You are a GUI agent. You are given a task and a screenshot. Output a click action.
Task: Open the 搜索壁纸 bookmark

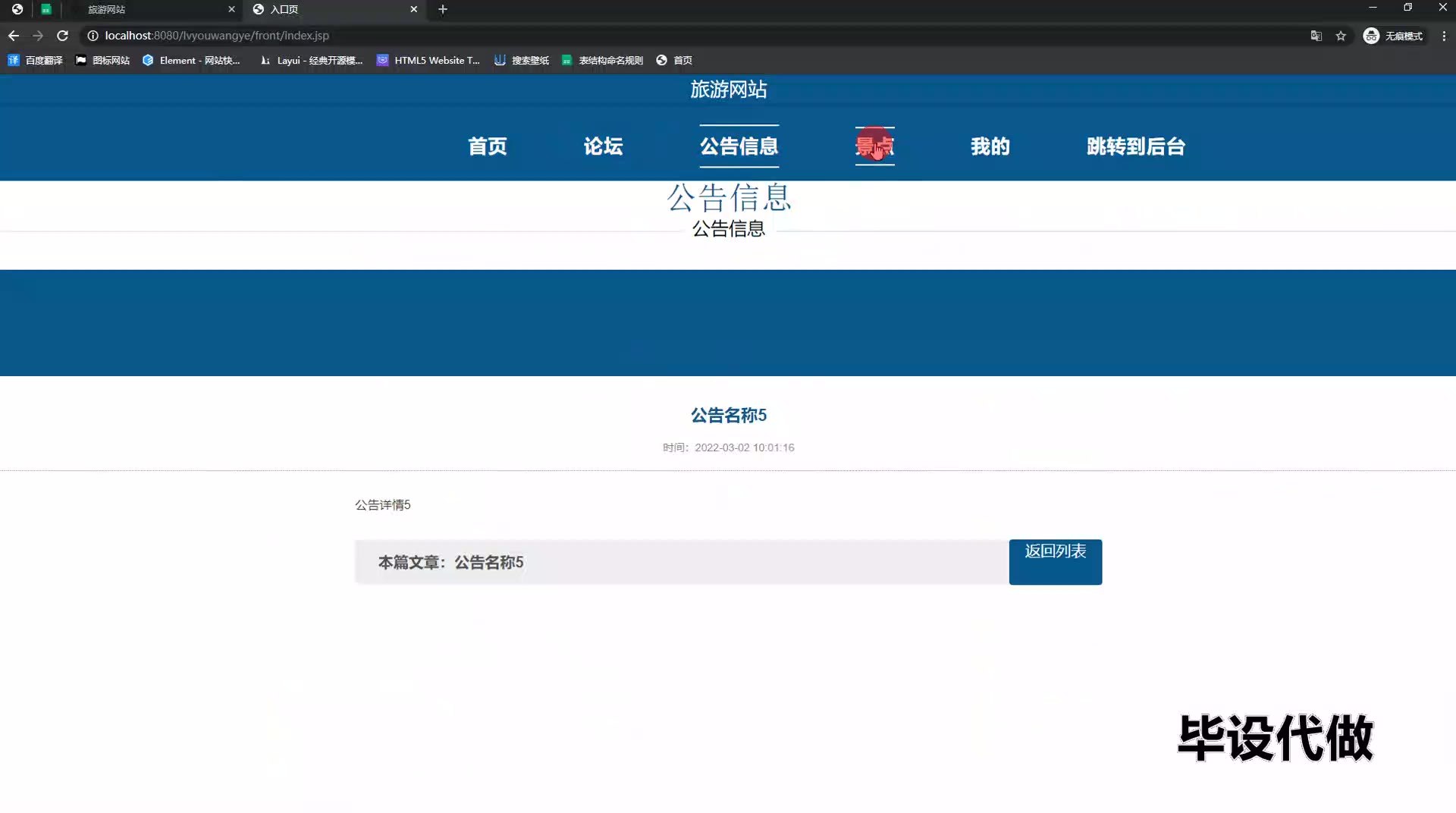pyautogui.click(x=522, y=60)
